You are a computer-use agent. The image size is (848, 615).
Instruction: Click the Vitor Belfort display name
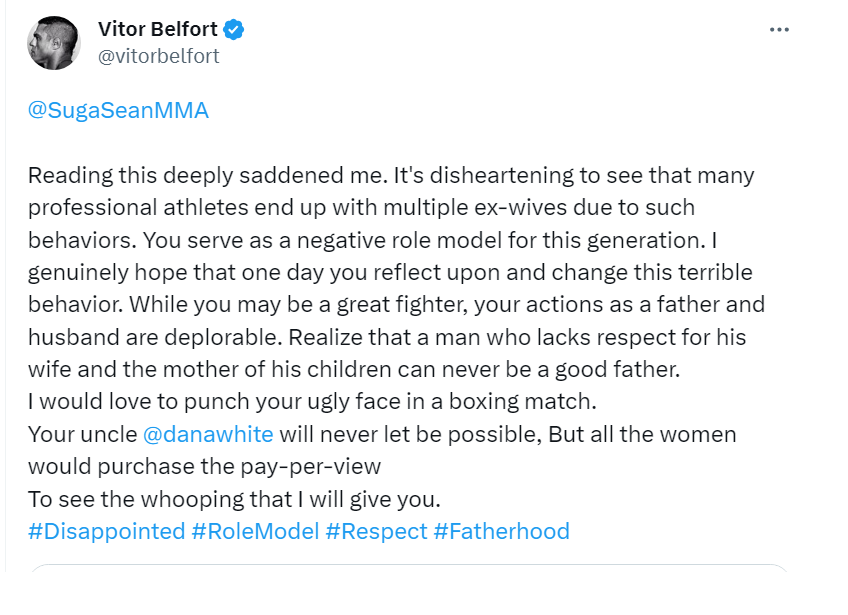(x=158, y=30)
